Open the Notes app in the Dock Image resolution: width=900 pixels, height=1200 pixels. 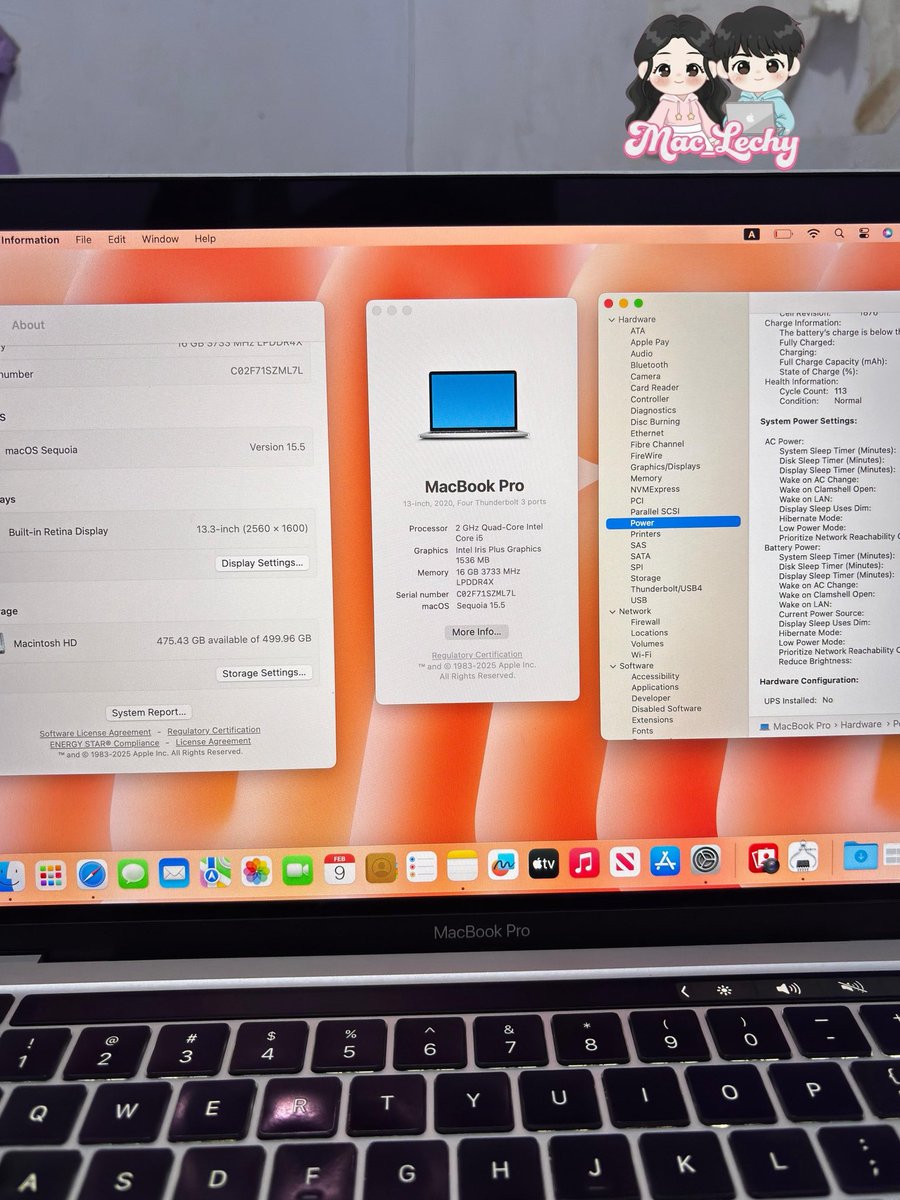(x=462, y=865)
